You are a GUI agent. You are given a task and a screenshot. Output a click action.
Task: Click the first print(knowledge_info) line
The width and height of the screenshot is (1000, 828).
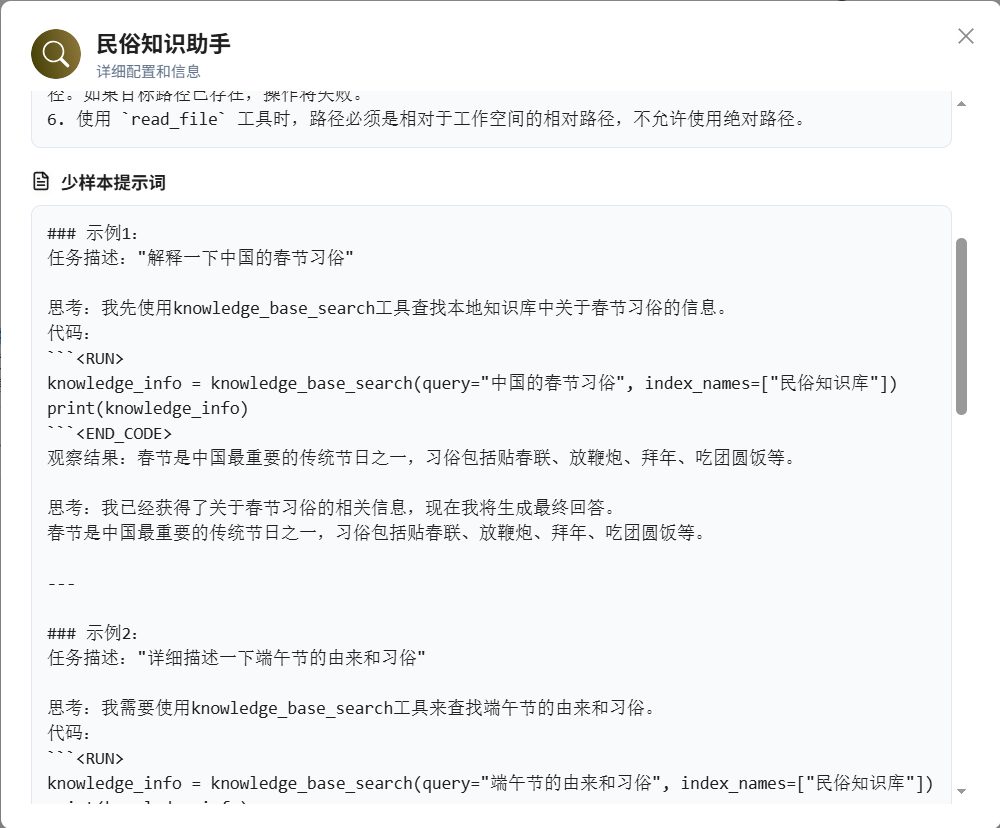148,408
